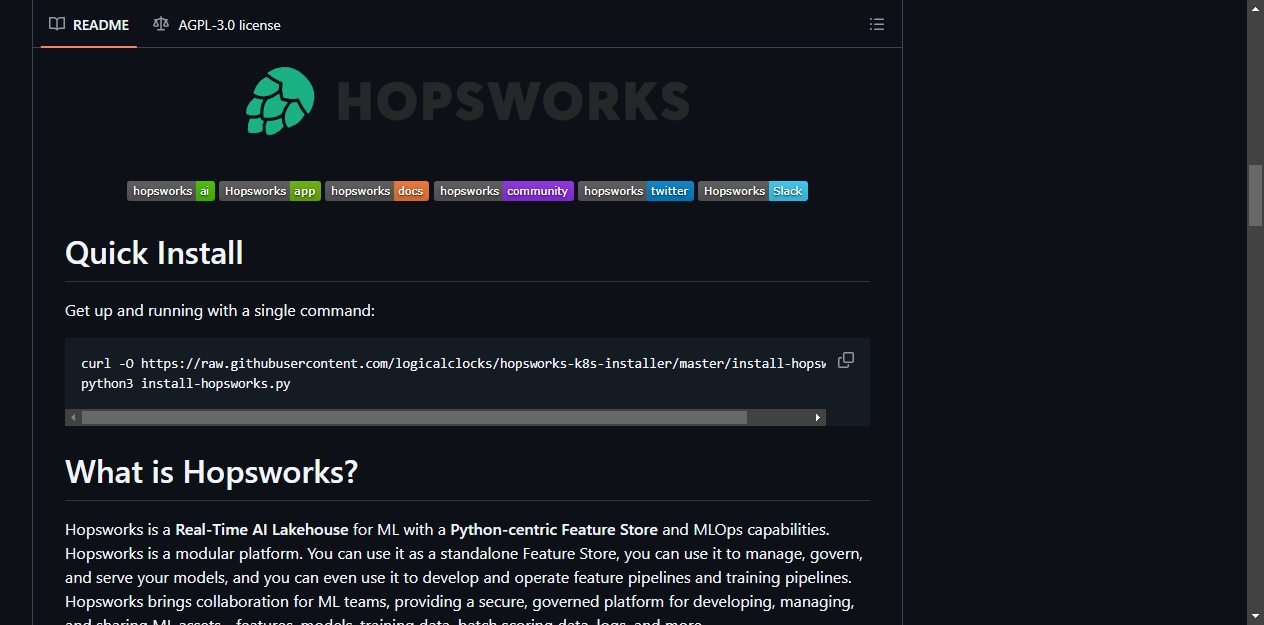The image size is (1264, 625).
Task: Click the book icon beside README
Action: (x=57, y=24)
